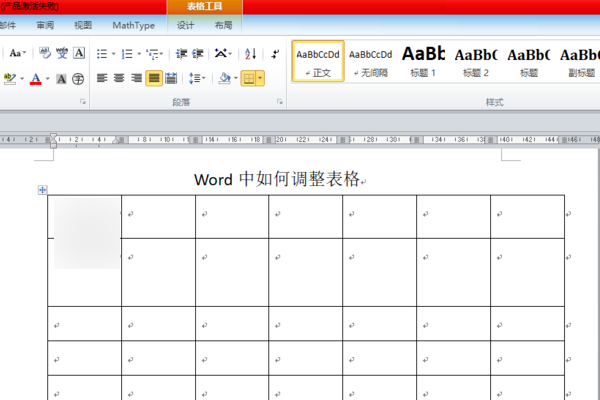This screenshot has width=600, height=400.
Task: Click the Numbering list icon
Action: 127,54
